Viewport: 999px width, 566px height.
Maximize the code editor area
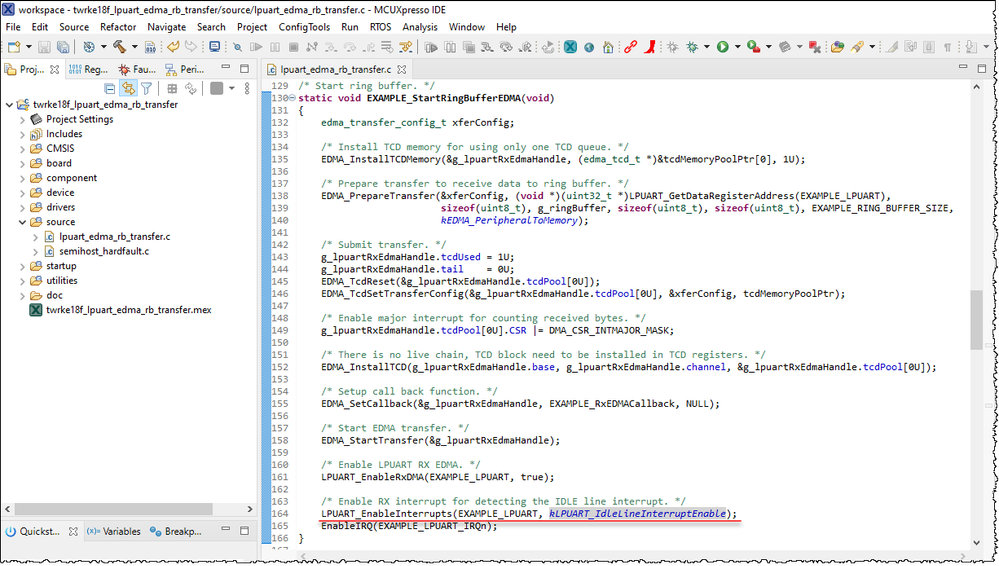pos(981,68)
